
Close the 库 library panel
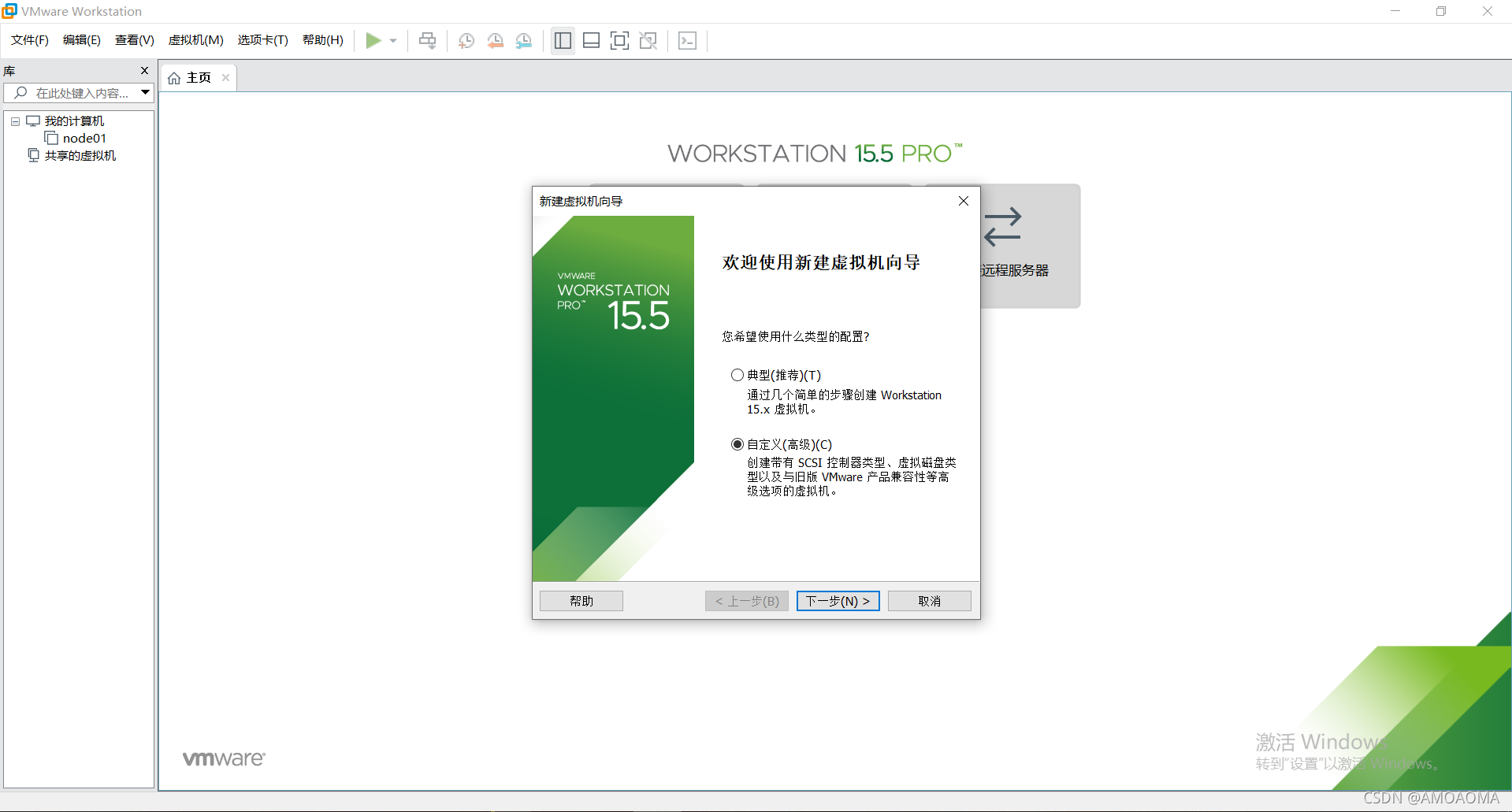[x=144, y=71]
